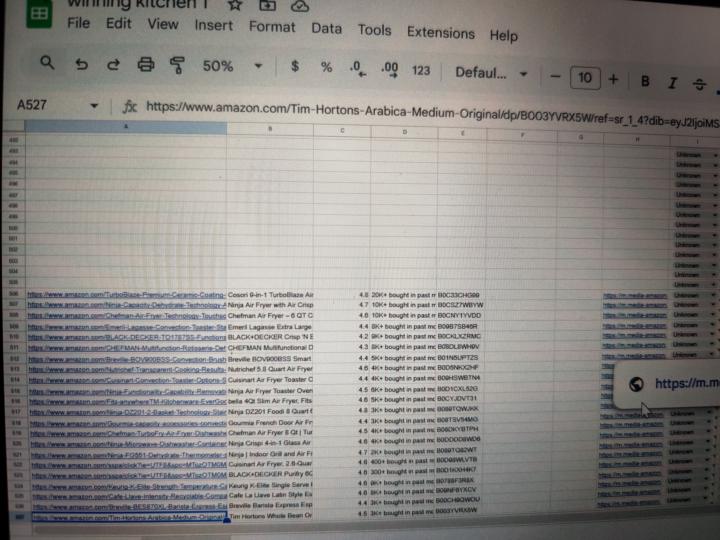
Task: Select cell "Ninja DZ201 Foodi 8 Quart"
Action: click(x=270, y=411)
